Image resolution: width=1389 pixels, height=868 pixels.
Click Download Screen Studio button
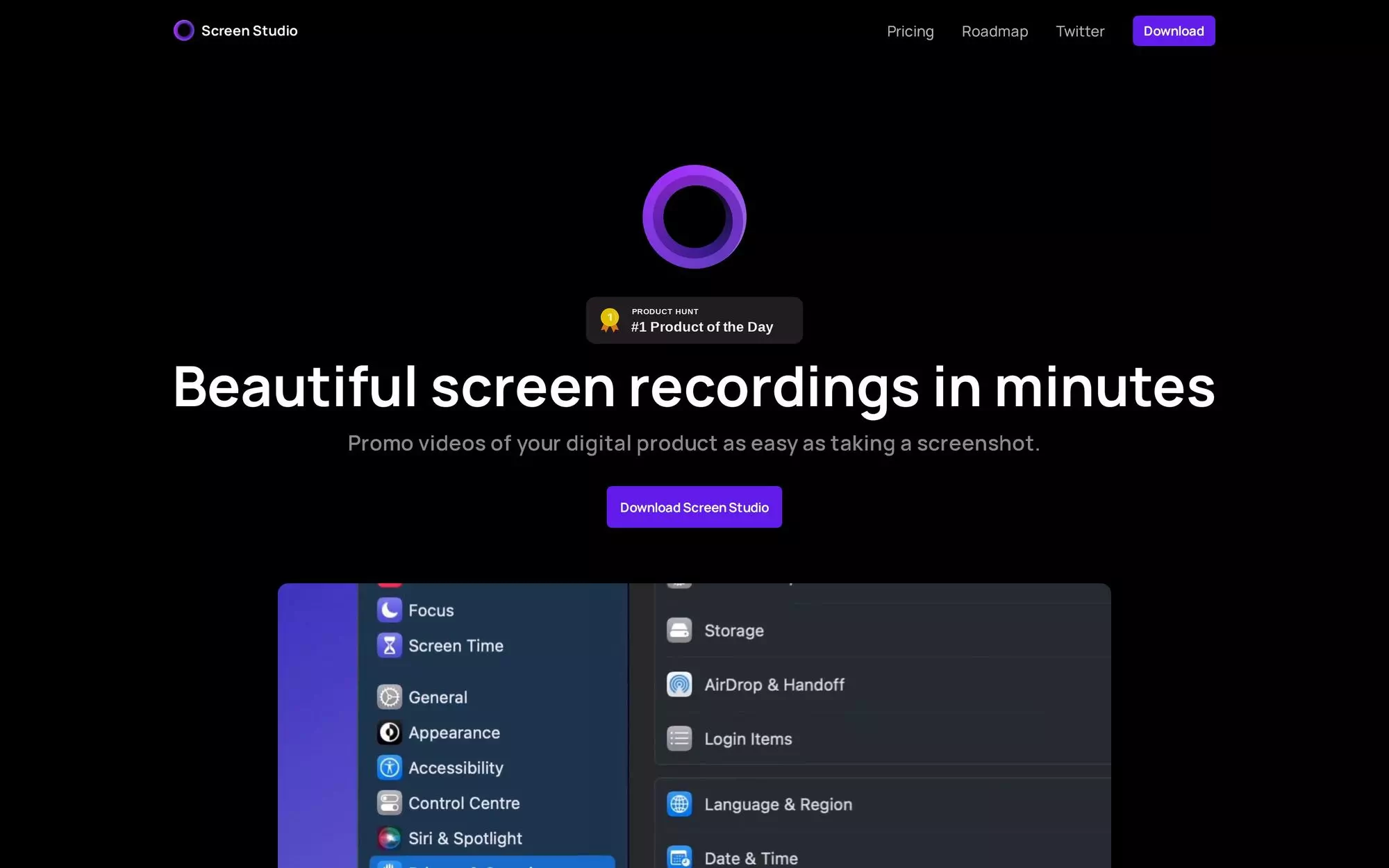click(x=694, y=507)
